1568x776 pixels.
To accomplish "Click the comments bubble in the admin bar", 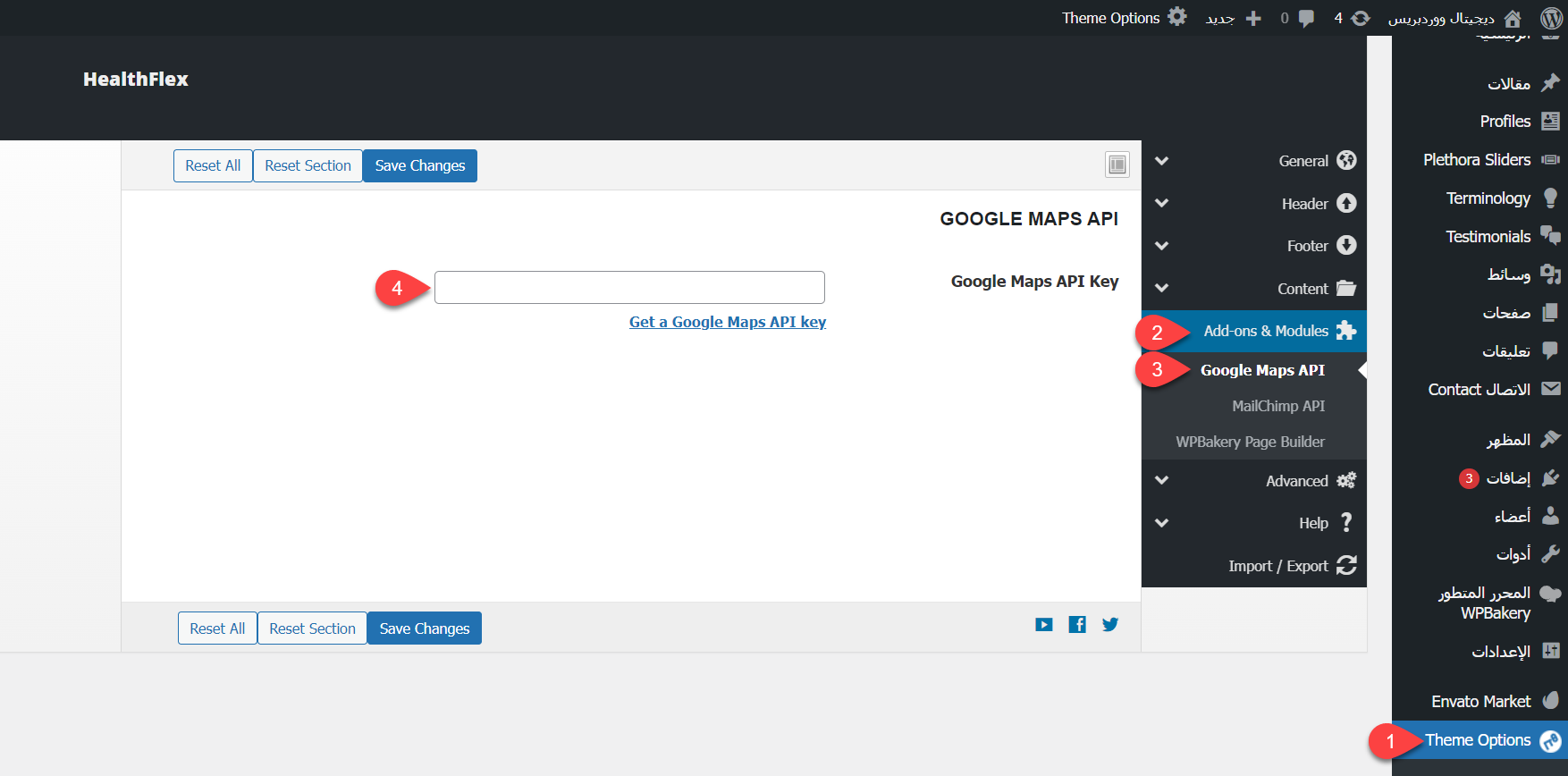I will click(1306, 18).
